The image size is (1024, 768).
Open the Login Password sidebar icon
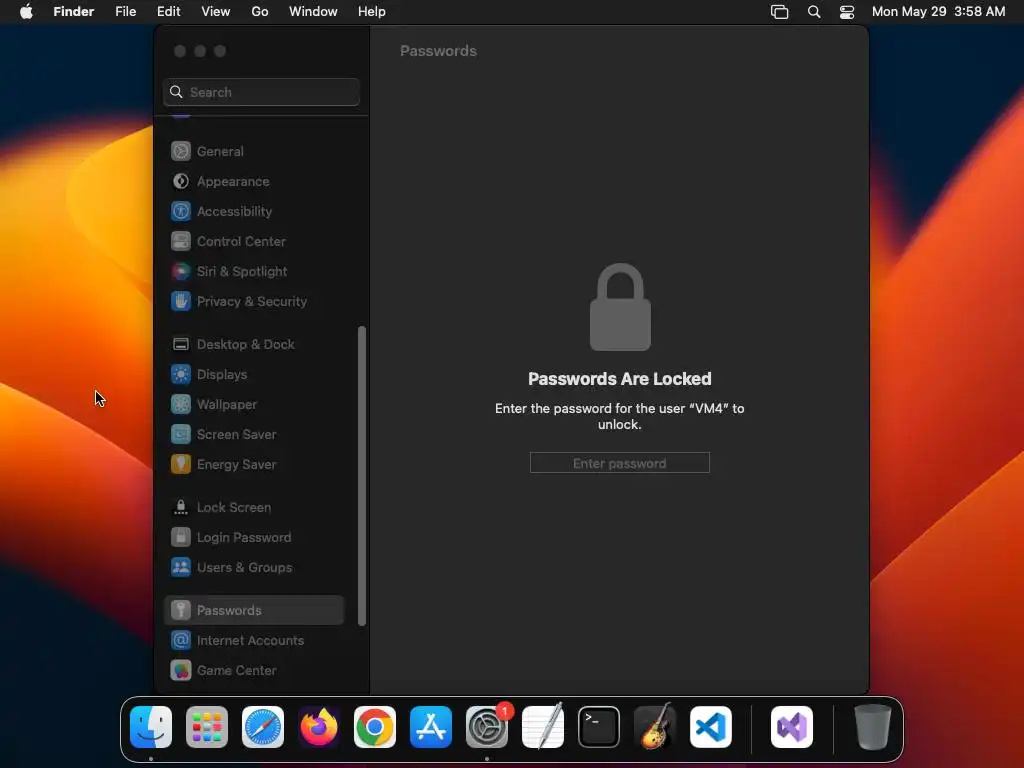181,537
